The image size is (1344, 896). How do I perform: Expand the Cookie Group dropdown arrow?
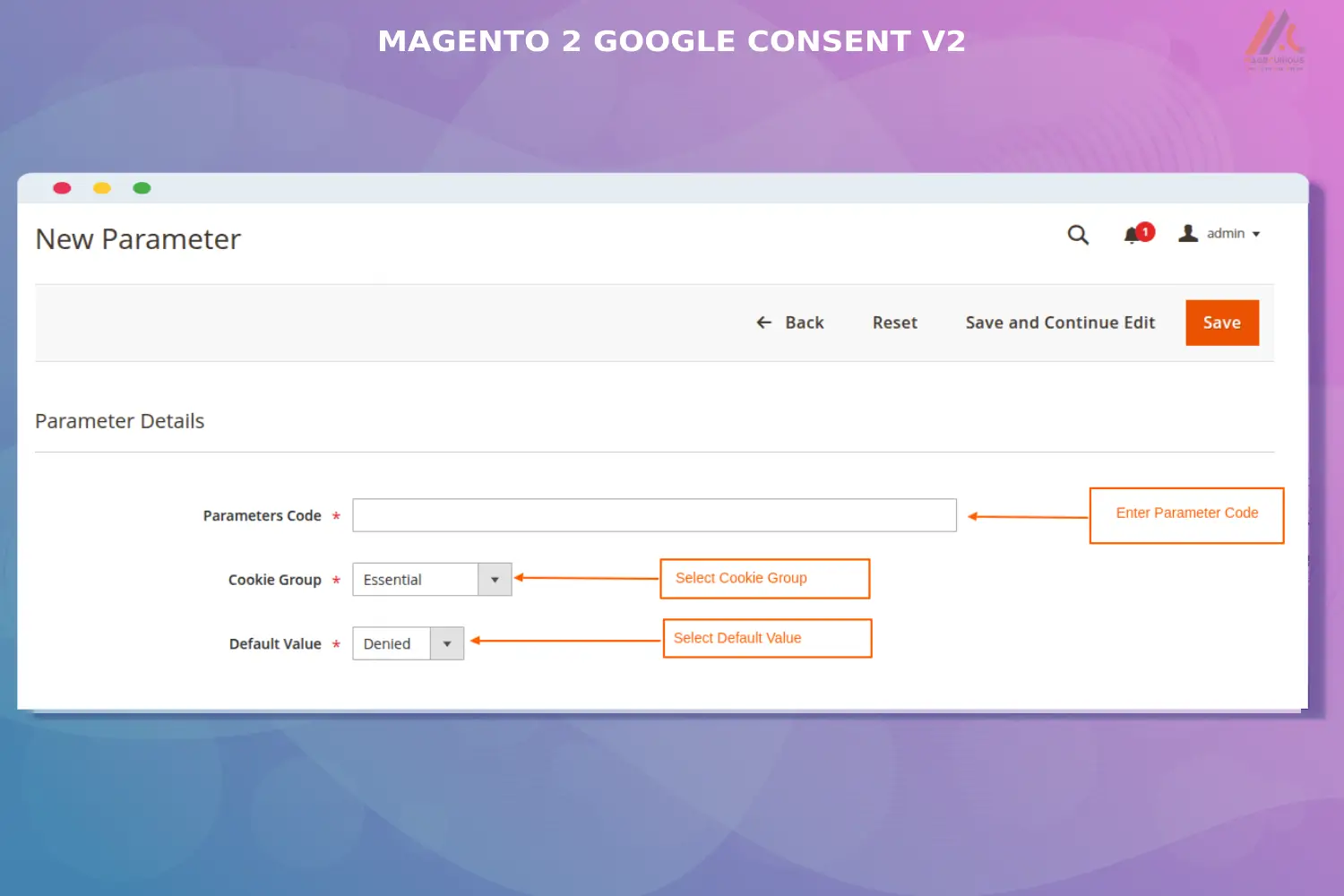(495, 579)
